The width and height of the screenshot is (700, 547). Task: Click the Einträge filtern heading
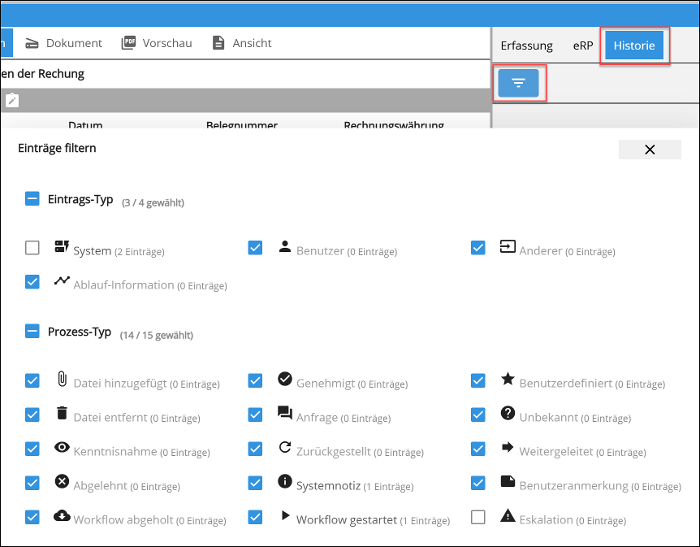coord(57,148)
